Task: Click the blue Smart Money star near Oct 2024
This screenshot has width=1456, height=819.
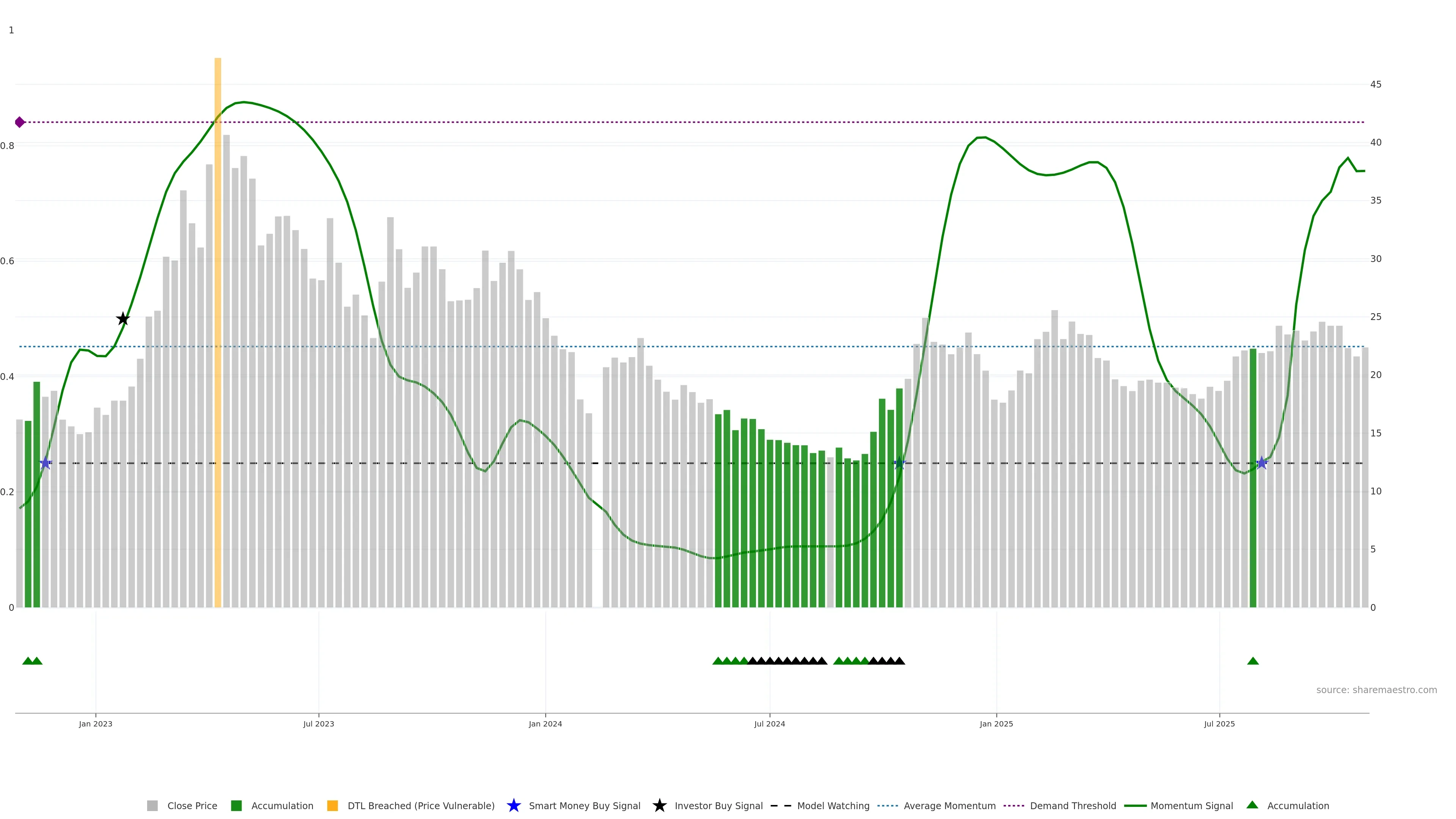Action: [x=899, y=463]
